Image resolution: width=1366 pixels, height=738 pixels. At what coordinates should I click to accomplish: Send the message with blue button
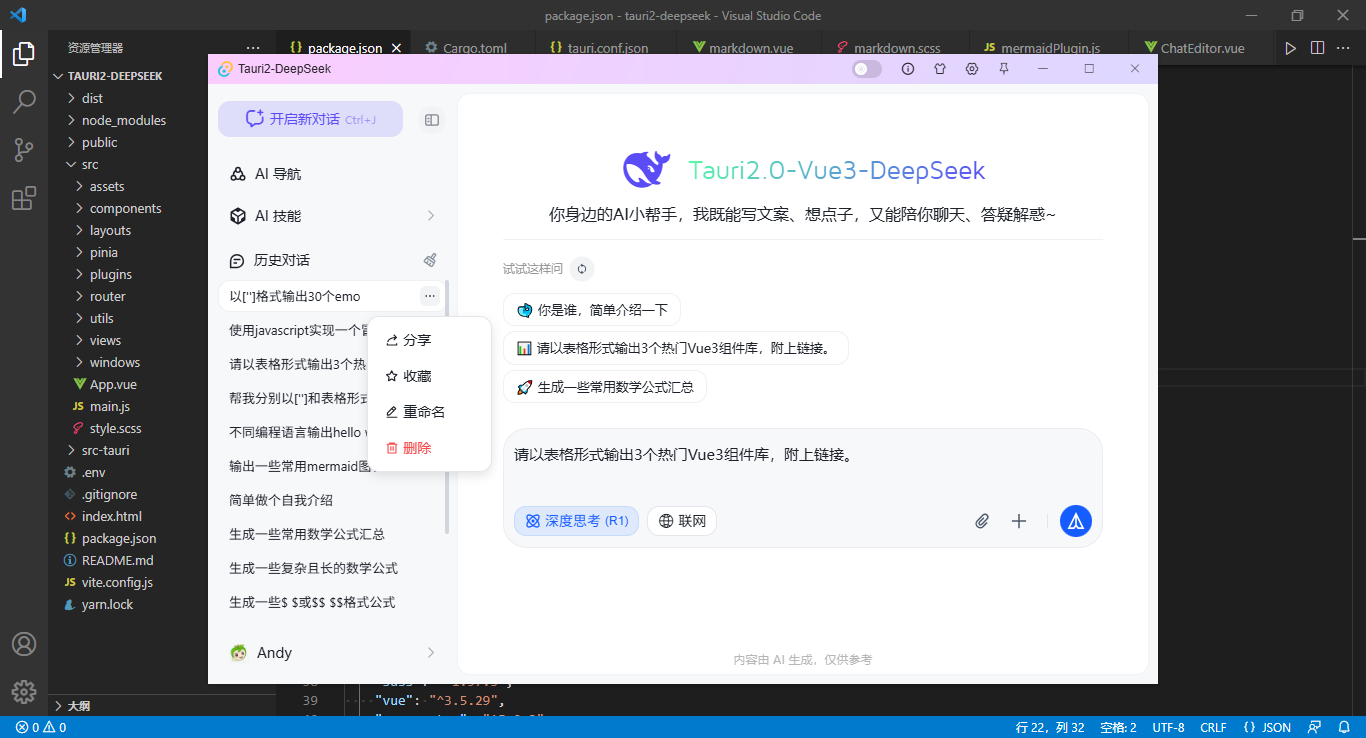1076,521
